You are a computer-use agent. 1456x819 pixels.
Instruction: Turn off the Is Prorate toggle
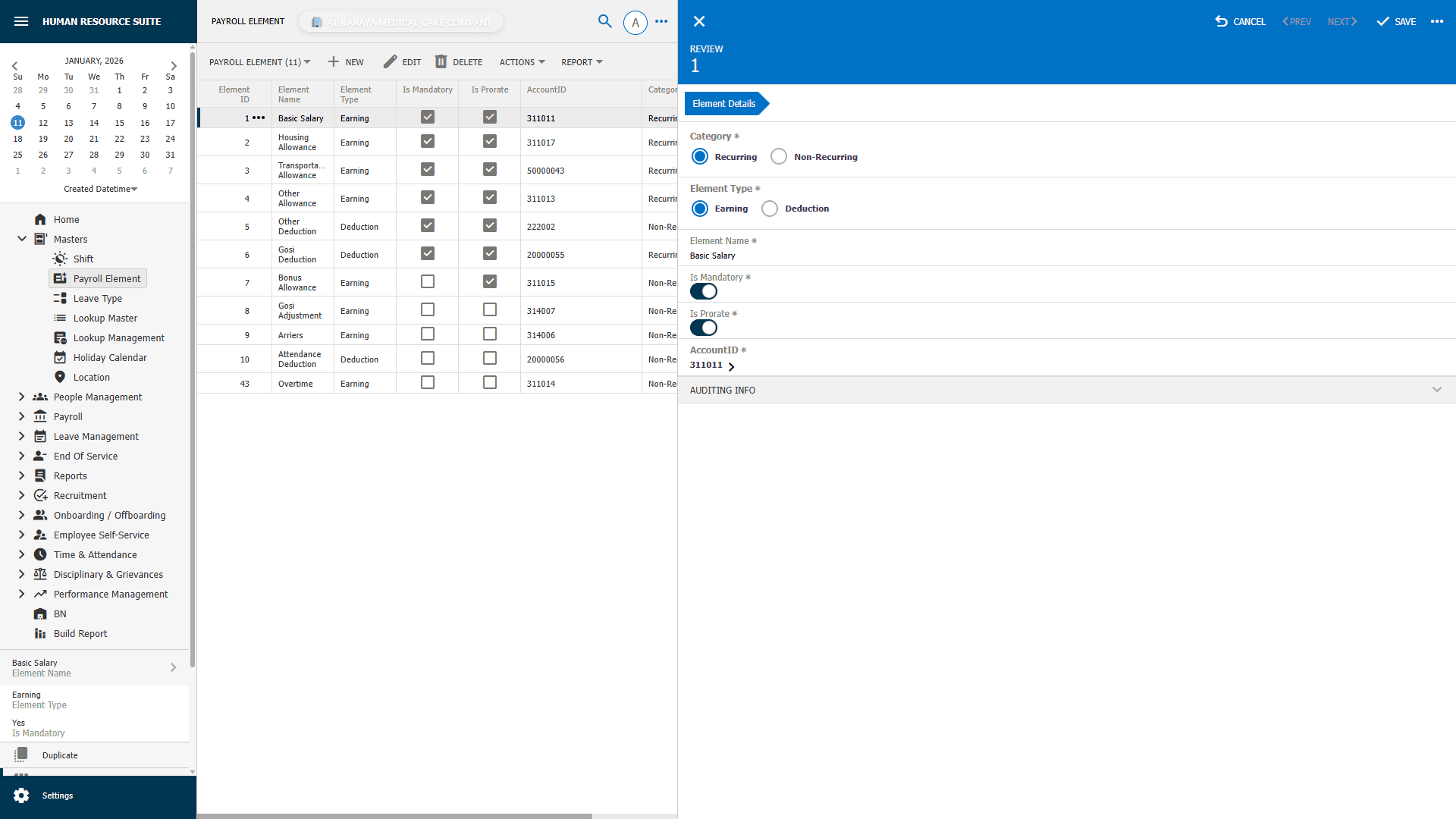pyautogui.click(x=703, y=328)
